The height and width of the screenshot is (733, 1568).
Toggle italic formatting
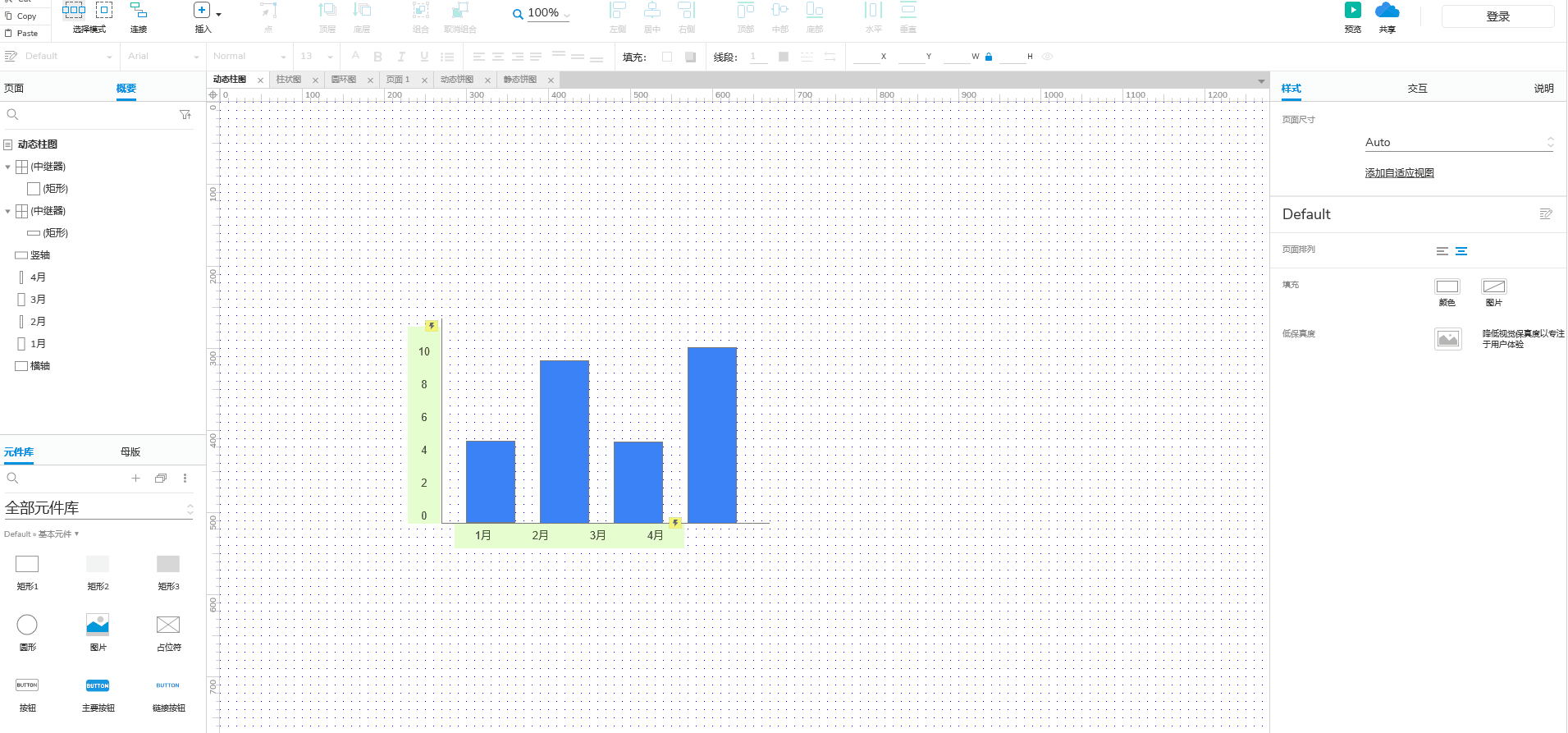tap(401, 57)
